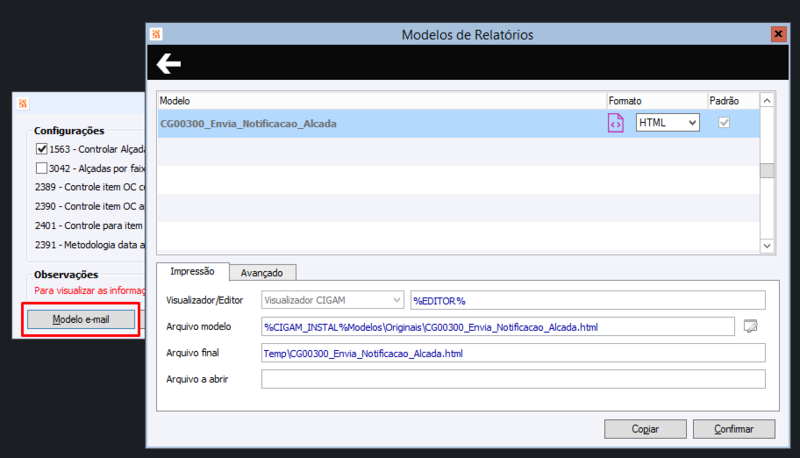The width and height of the screenshot is (800, 458).
Task: Uncheck 1563 - Controlar Alçada option
Action: (x=41, y=149)
